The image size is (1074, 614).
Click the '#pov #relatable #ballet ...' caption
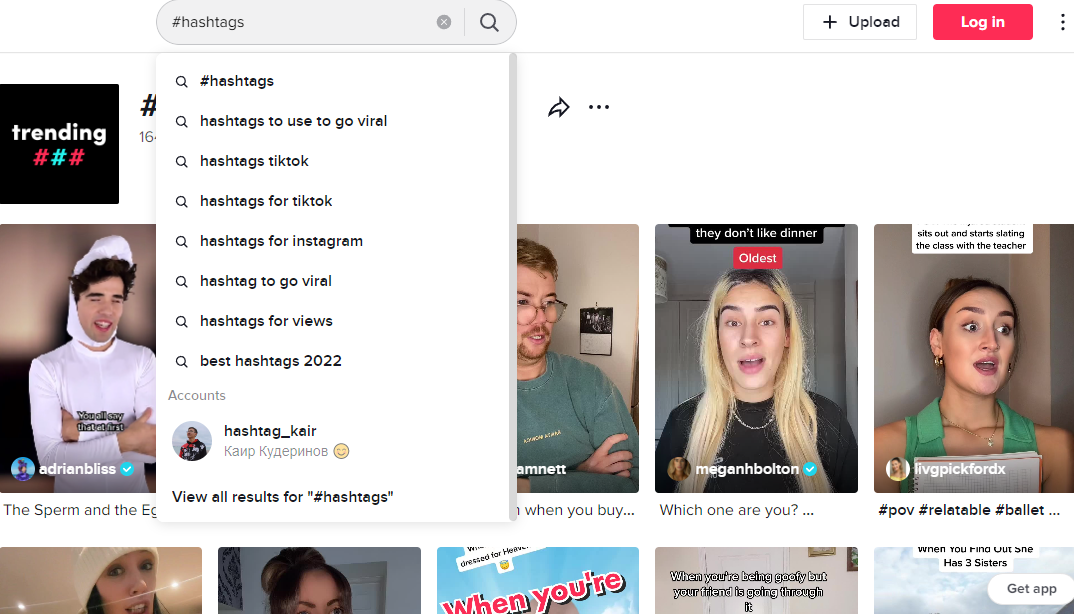pyautogui.click(x=969, y=510)
